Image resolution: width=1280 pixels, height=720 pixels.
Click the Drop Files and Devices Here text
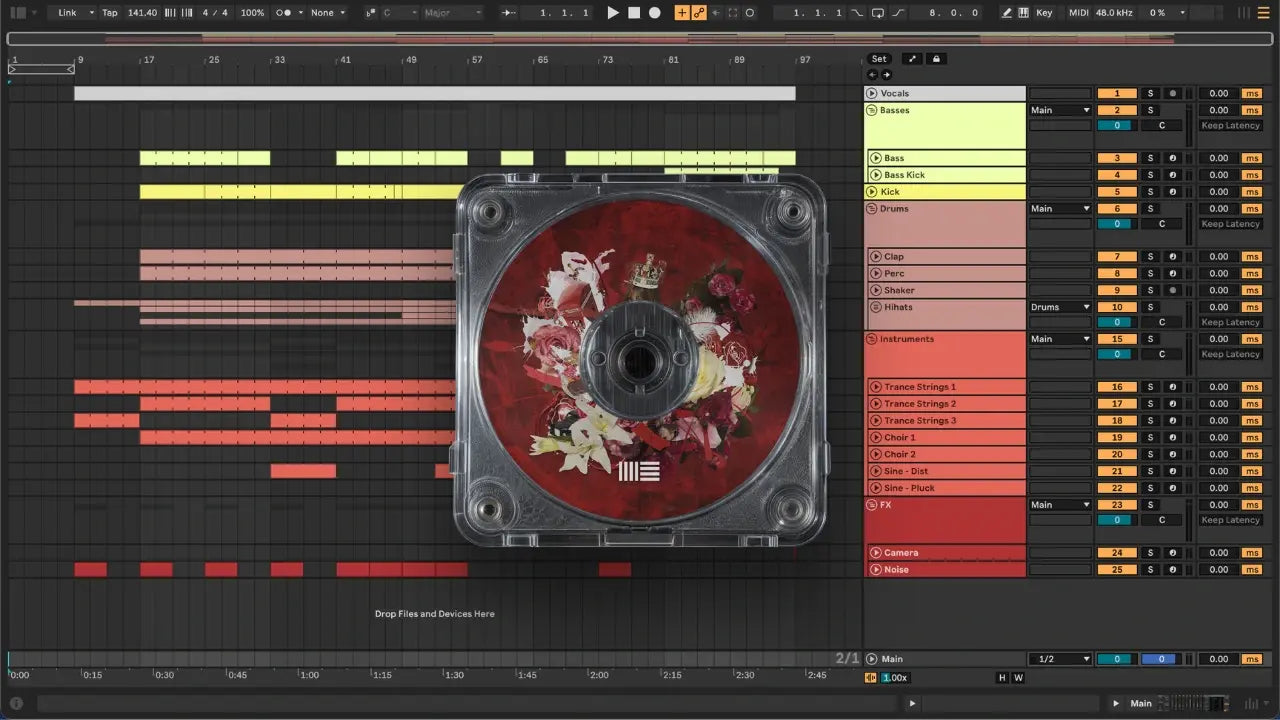point(434,614)
